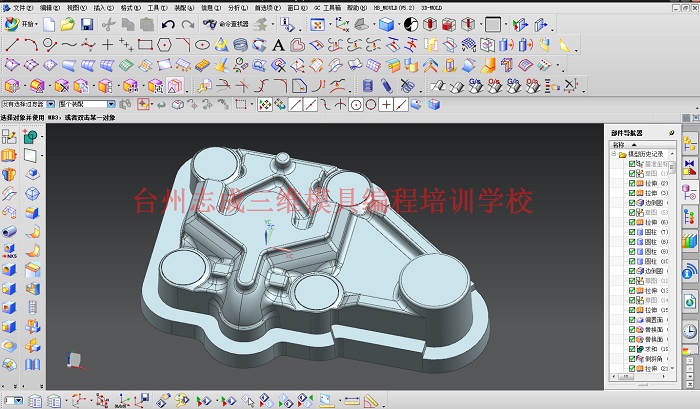Select the Helix spring tool
This screenshot has width=700, height=409.
point(240,45)
